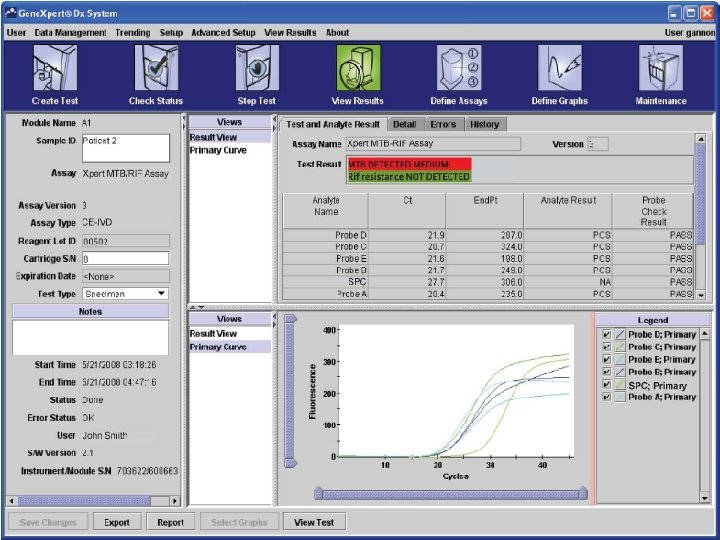The width and height of the screenshot is (720, 540).
Task: Click the Report button
Action: click(170, 523)
